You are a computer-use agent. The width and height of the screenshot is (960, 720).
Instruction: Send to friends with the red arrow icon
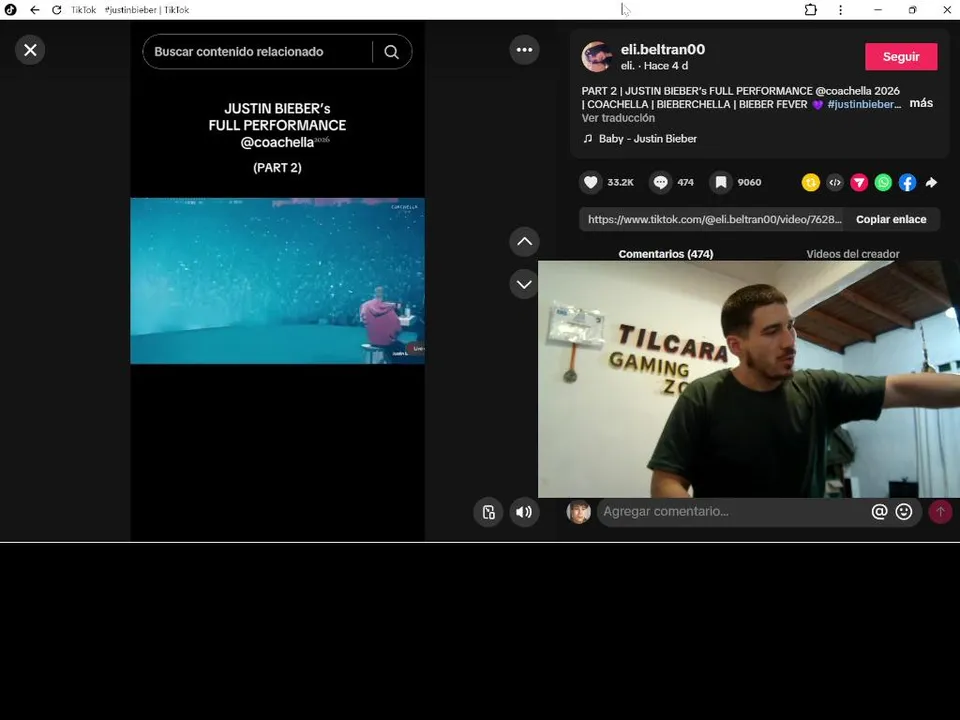[859, 182]
